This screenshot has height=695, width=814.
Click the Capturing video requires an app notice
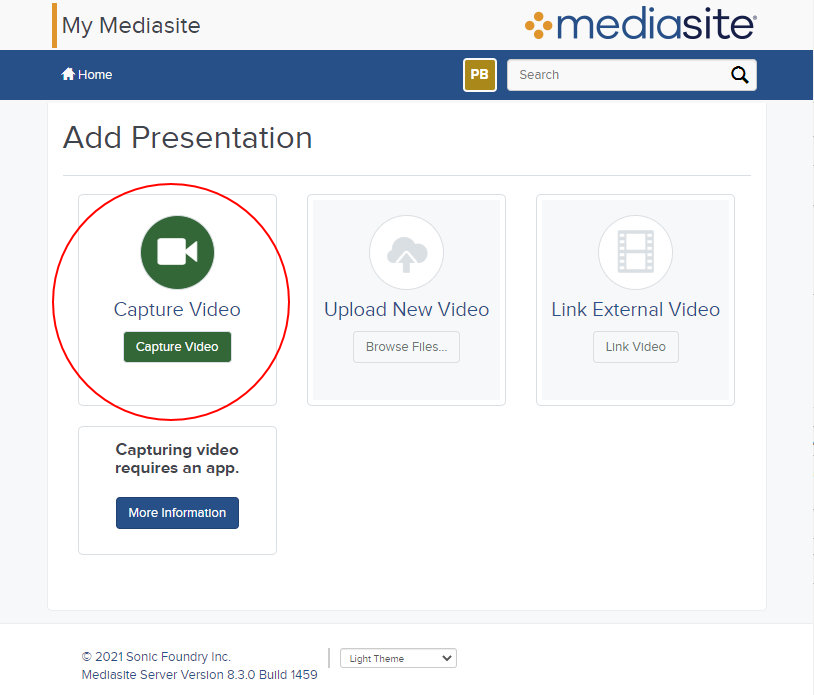click(177, 458)
